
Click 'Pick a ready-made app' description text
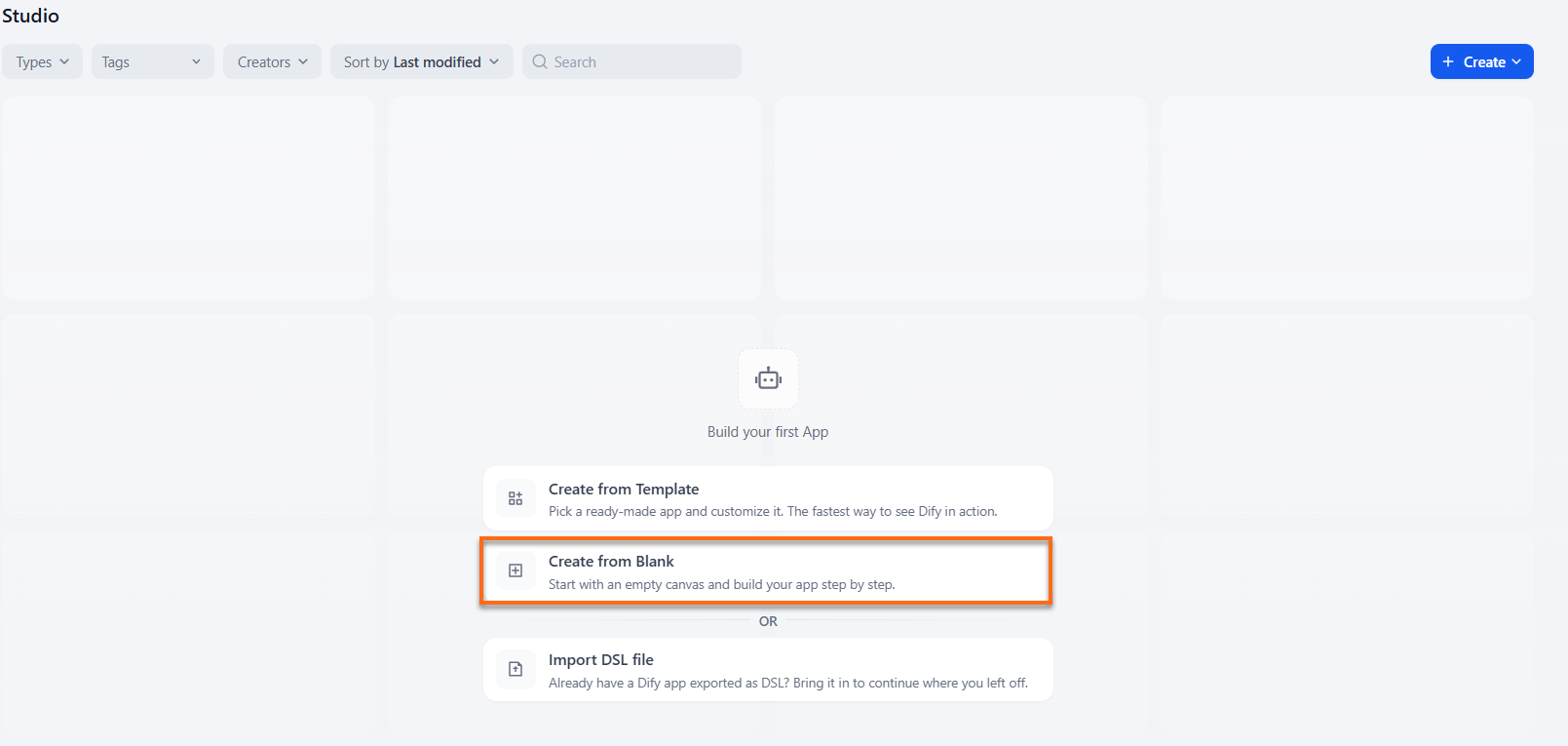[x=773, y=511]
